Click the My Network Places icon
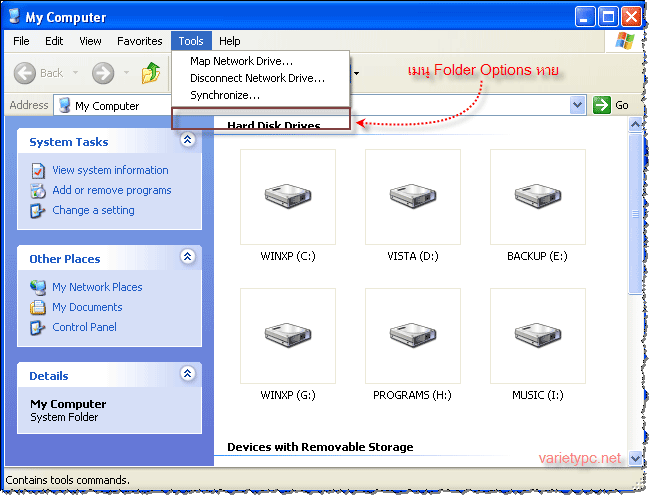Screen dimensions: 649x495 pyautogui.click(x=38, y=287)
